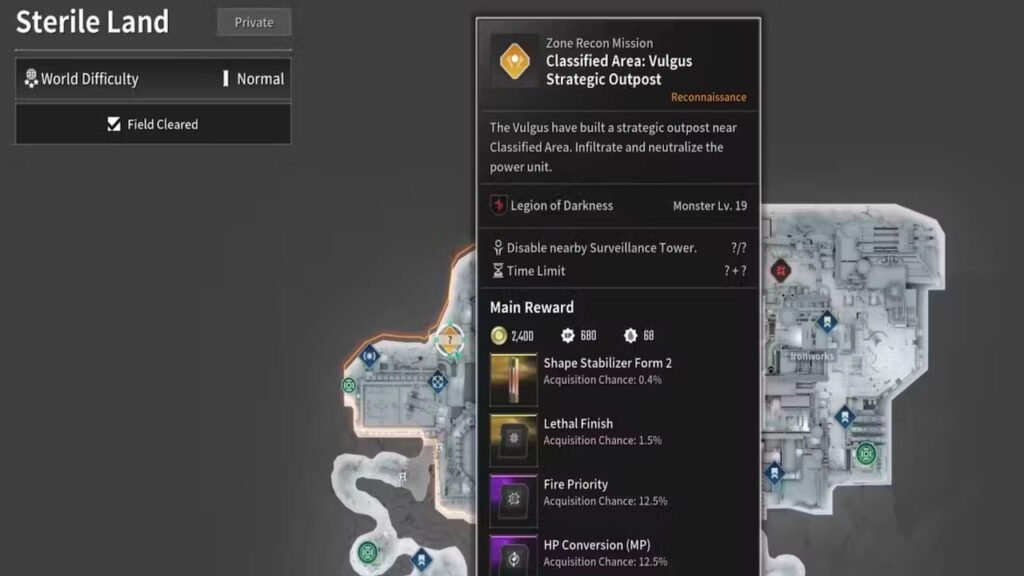This screenshot has width=1024, height=576.
Task: Select the HP Conversion (MP) reward
Action: coord(513,555)
